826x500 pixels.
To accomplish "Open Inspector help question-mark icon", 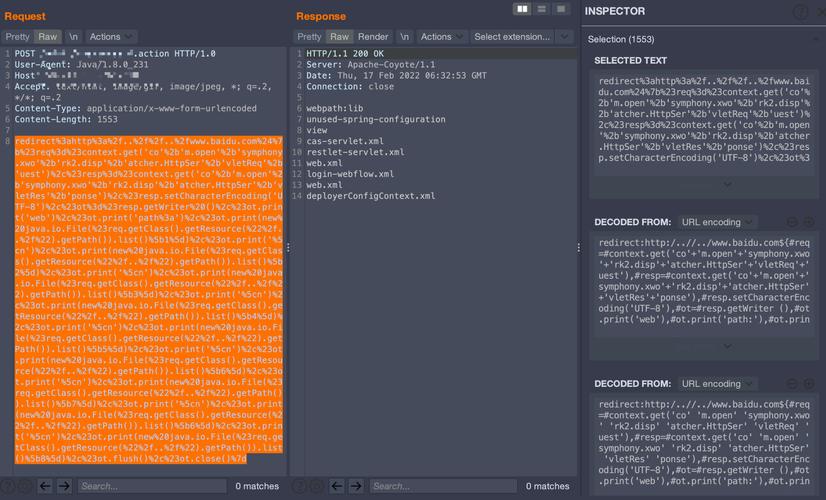I will (x=801, y=12).
